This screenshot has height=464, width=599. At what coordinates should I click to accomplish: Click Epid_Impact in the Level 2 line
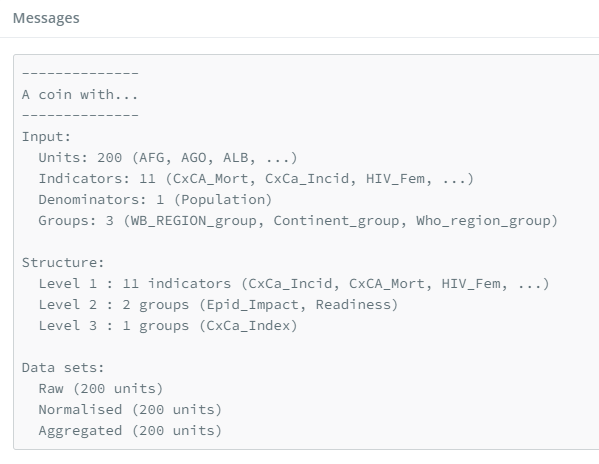pos(253,305)
